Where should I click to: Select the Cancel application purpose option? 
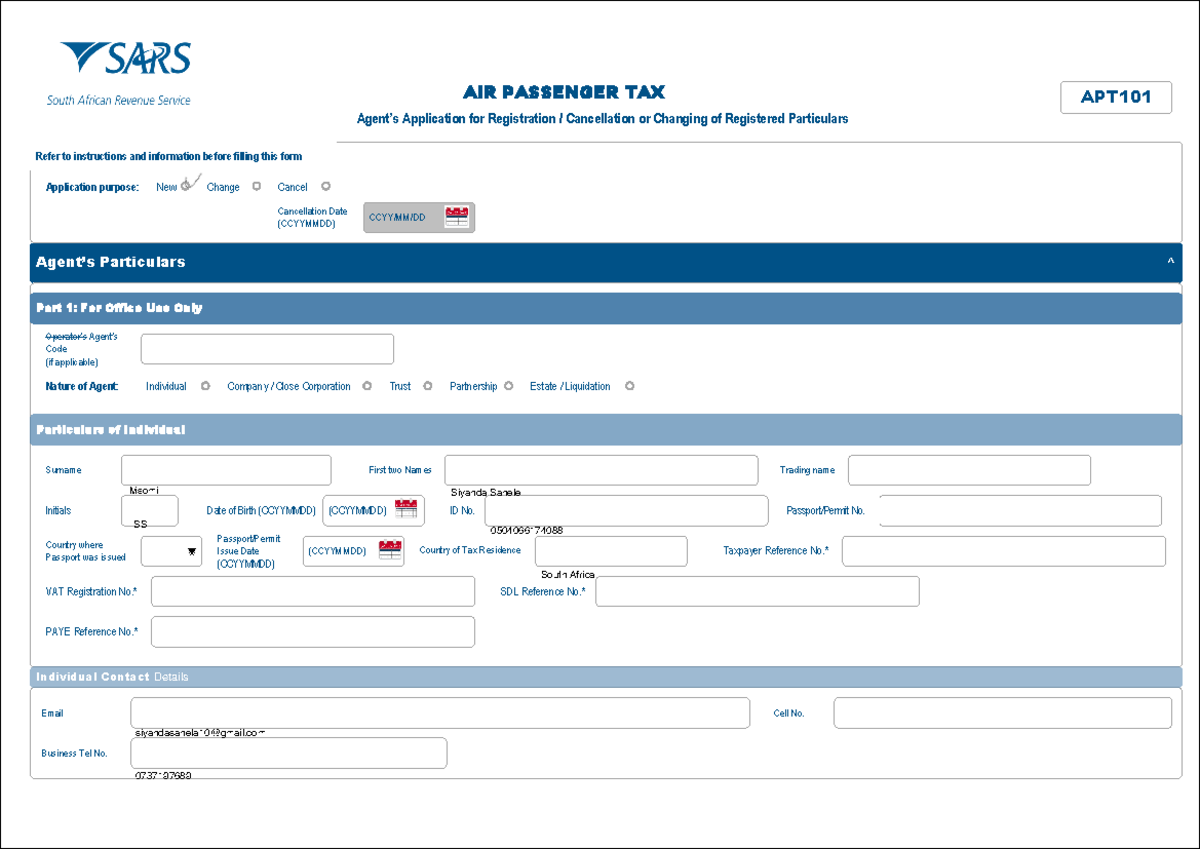tap(326, 186)
